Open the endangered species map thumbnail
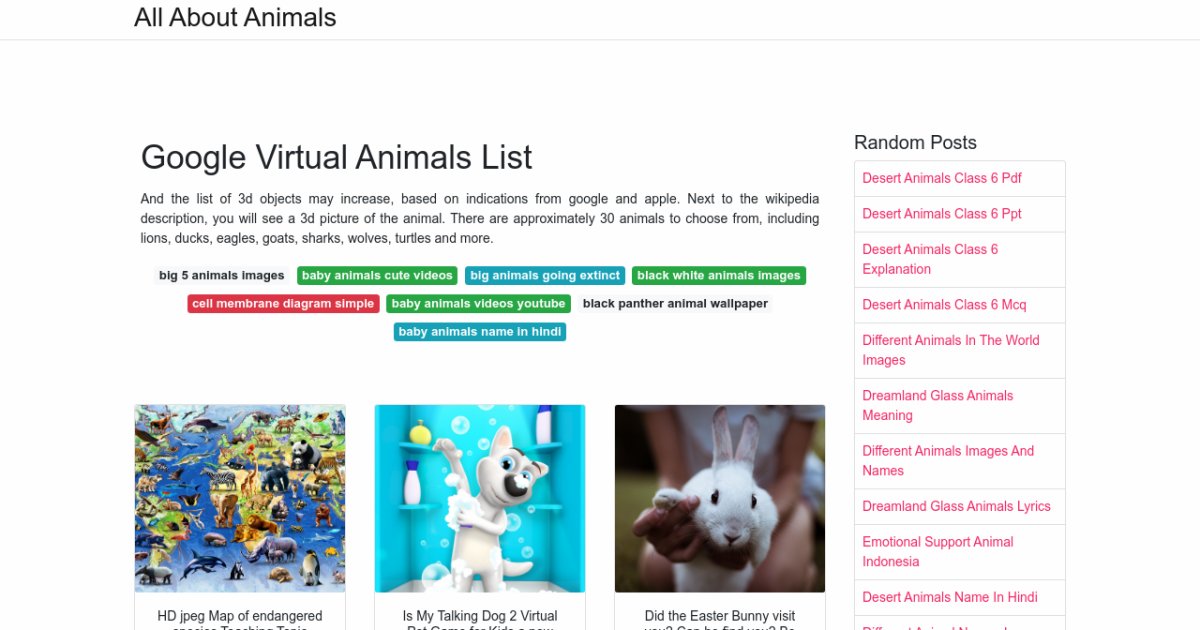This screenshot has width=1200, height=630. (240, 498)
